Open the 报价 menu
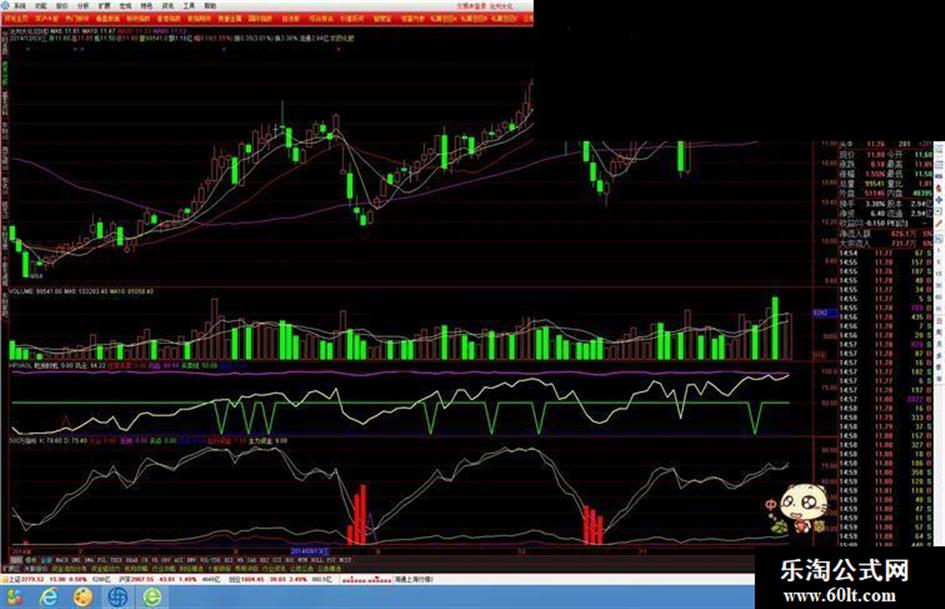945x609 pixels. point(61,5)
